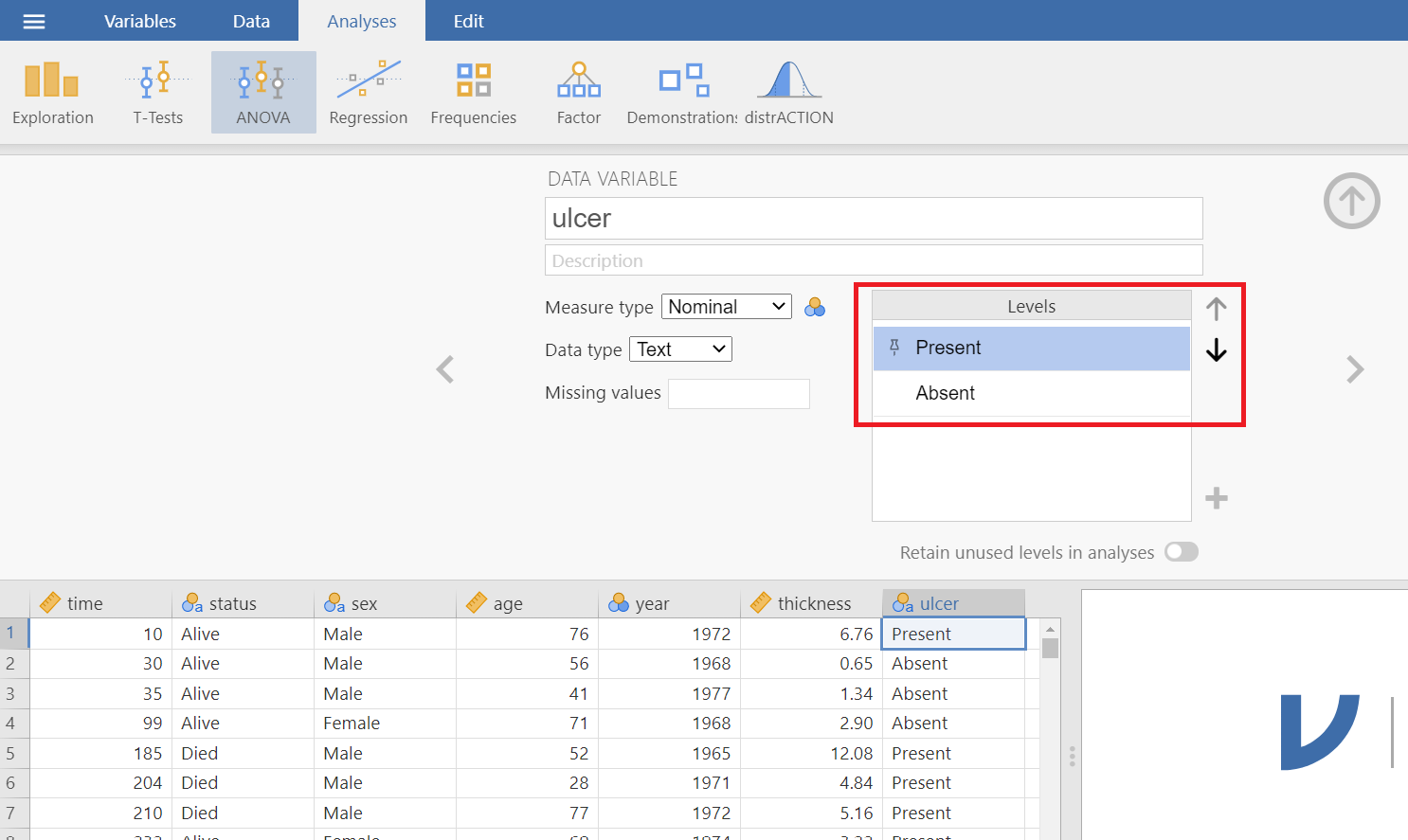Click the hamburger main menu icon
Viewport: 1408px width, 840px height.
[x=34, y=21]
